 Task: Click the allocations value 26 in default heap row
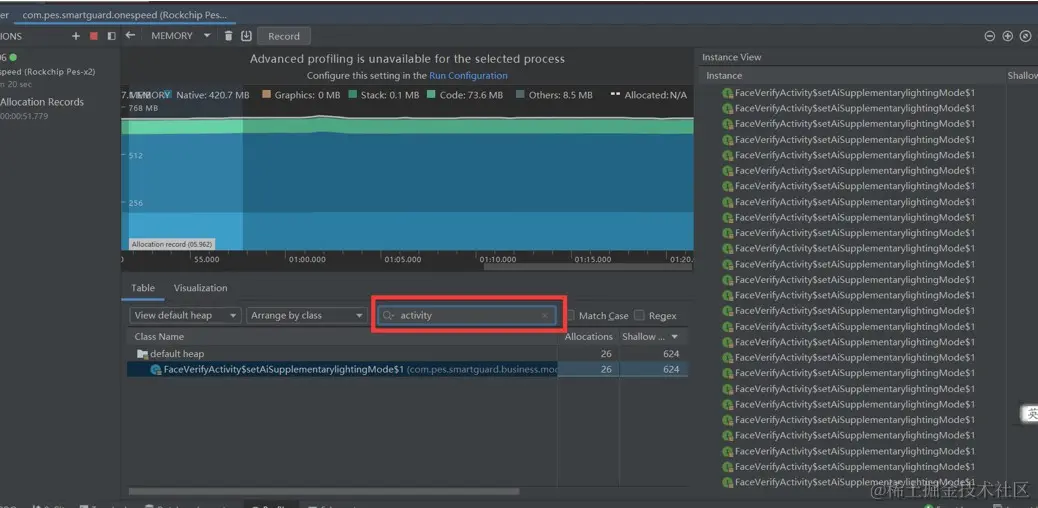606,354
